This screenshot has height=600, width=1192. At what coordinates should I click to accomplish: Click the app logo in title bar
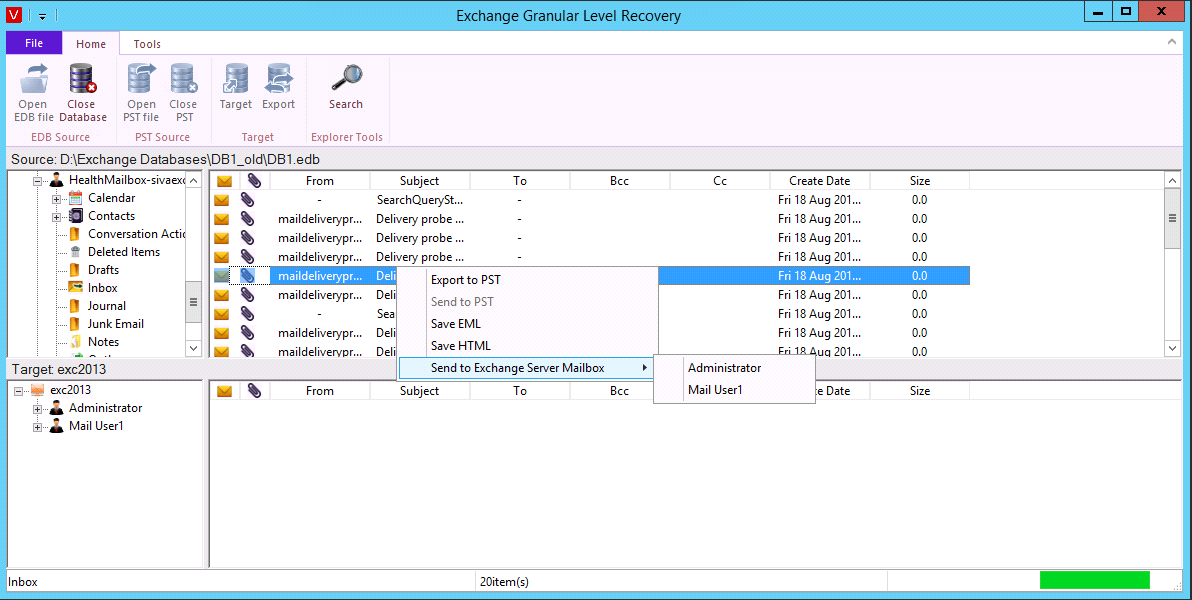point(13,15)
